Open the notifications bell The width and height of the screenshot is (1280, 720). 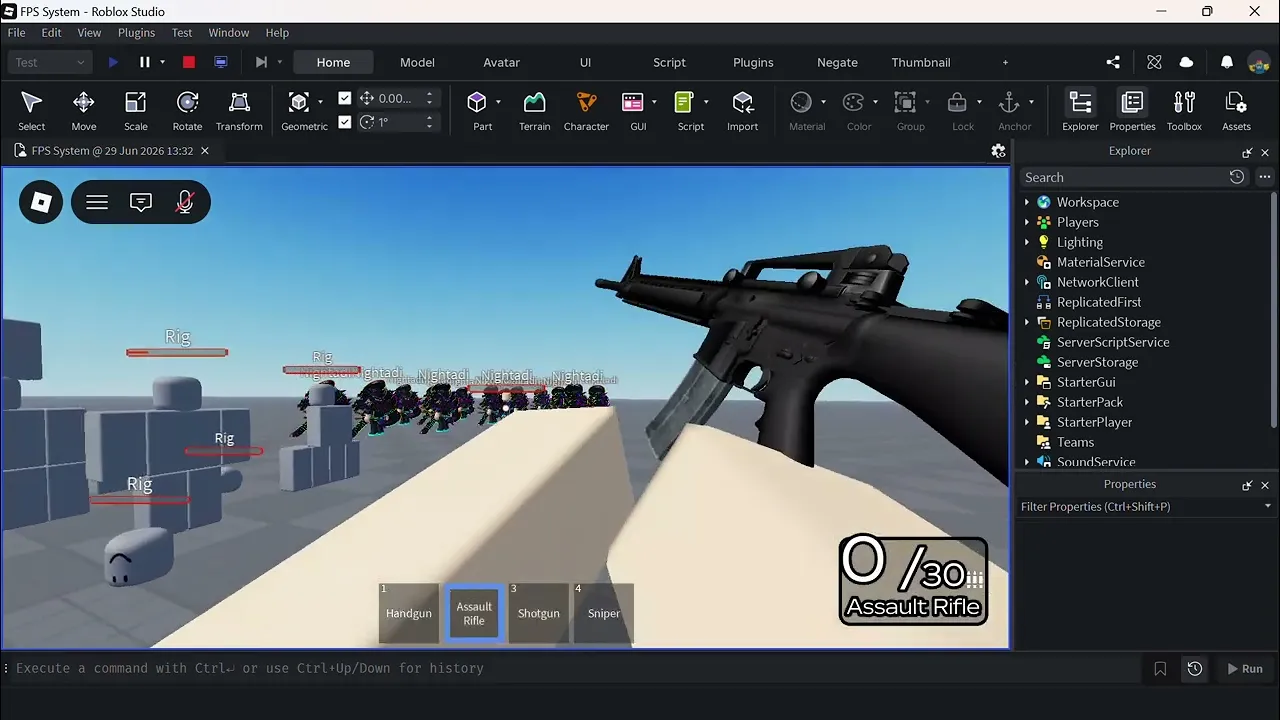click(1227, 62)
